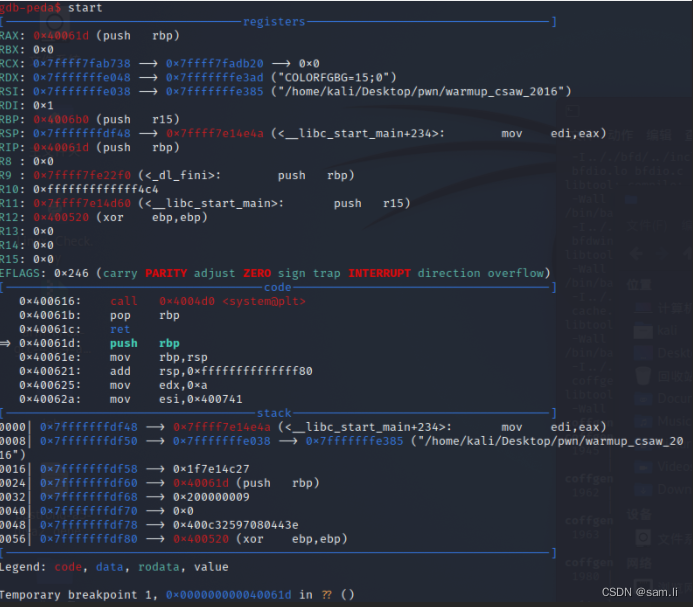Select the overflow flag in EFLAGS
Viewport: 693px width, 607px height.
pos(515,273)
